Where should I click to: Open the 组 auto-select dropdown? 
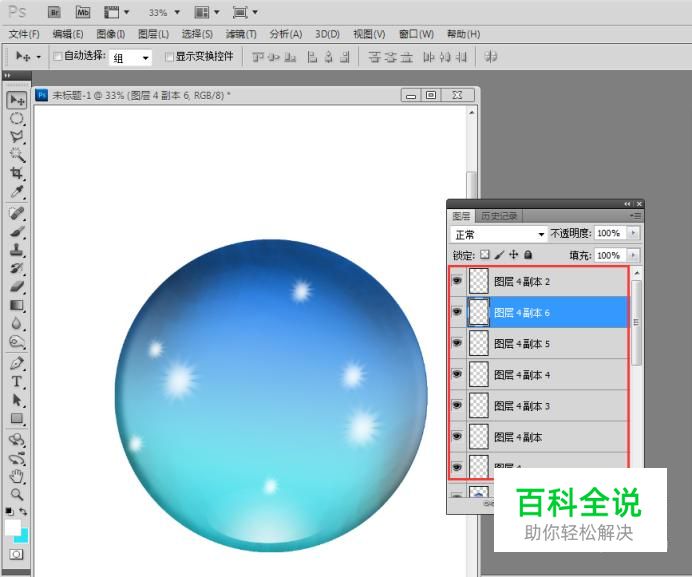point(131,57)
